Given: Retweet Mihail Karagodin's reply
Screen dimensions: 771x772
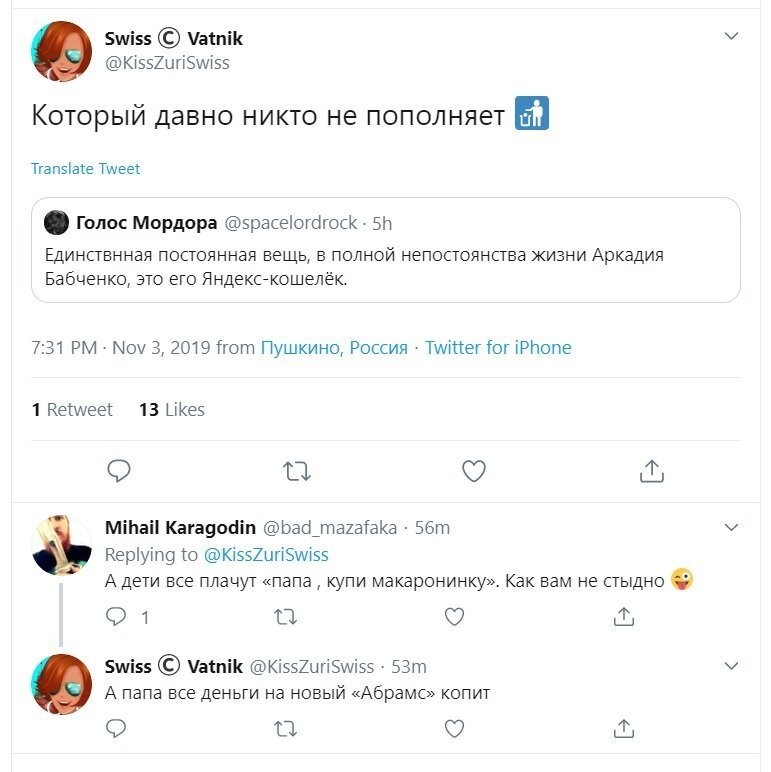Looking at the screenshot, I should [x=285, y=617].
